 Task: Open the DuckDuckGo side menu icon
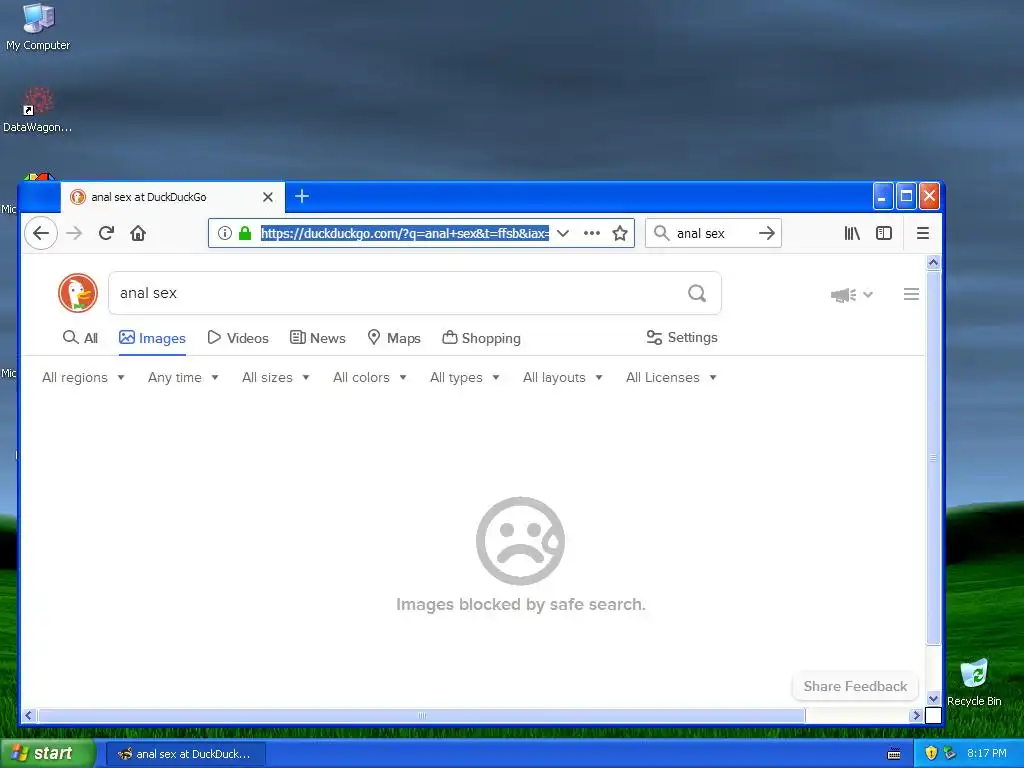[911, 295]
